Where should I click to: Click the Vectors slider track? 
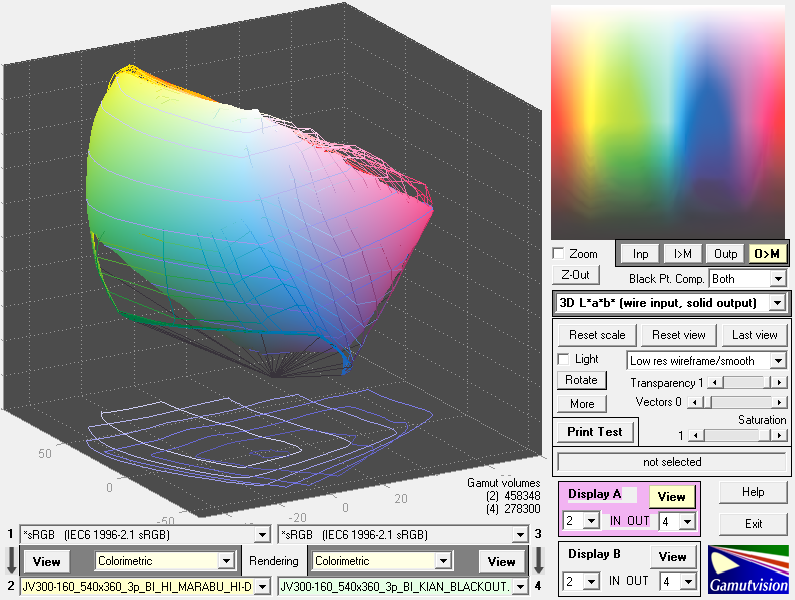click(737, 402)
